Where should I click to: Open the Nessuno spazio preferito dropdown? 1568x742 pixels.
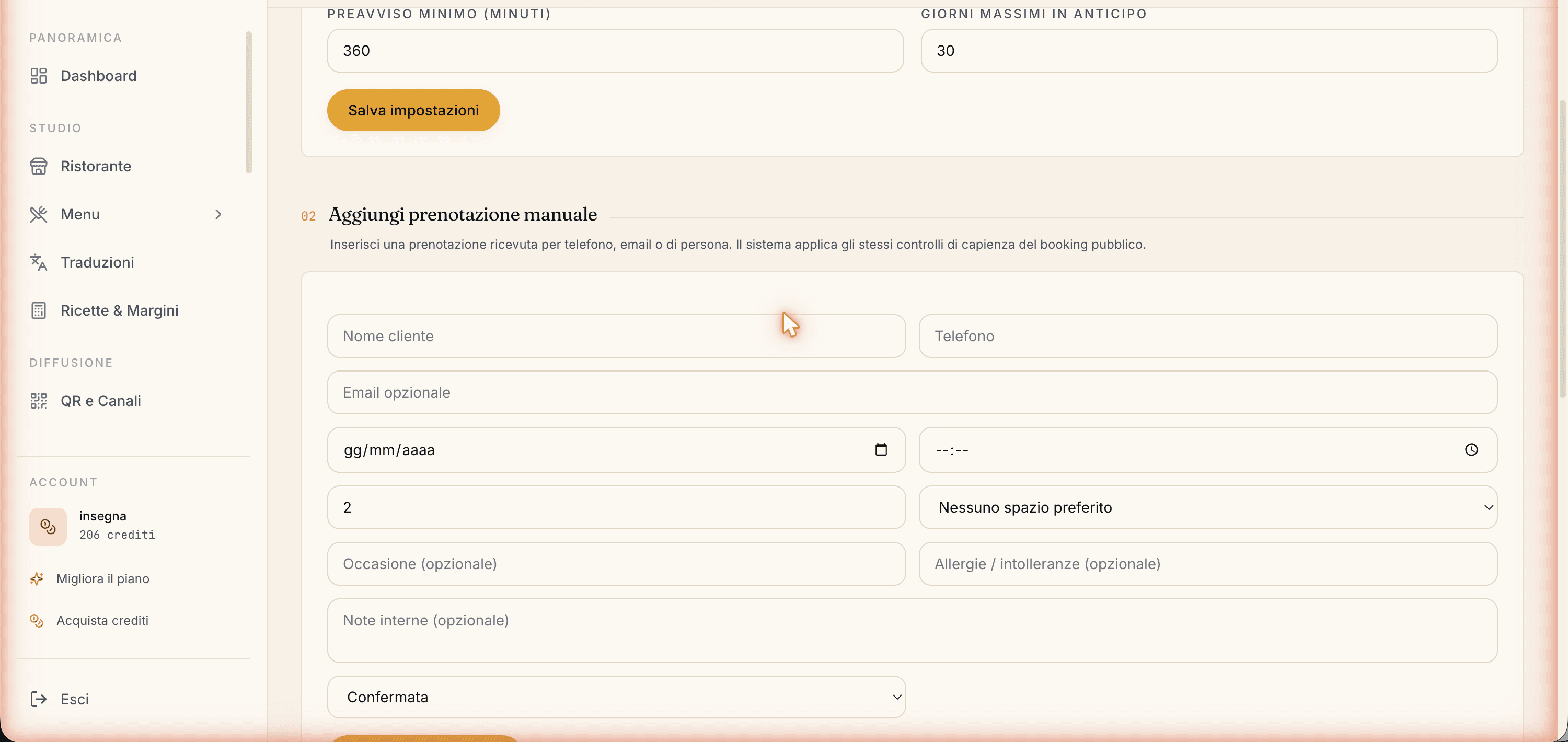tap(1208, 507)
